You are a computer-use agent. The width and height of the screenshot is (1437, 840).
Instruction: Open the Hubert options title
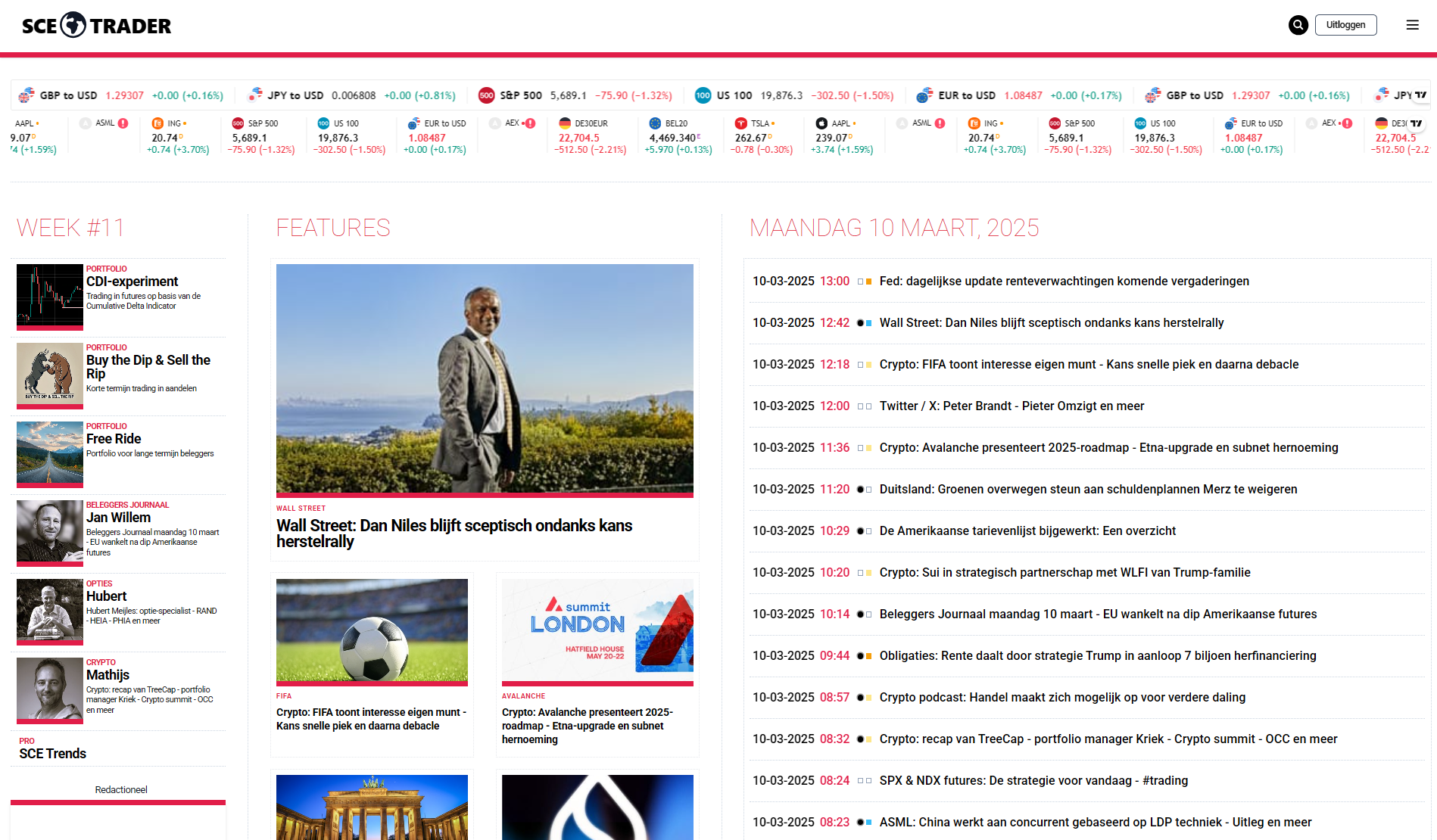(106, 596)
